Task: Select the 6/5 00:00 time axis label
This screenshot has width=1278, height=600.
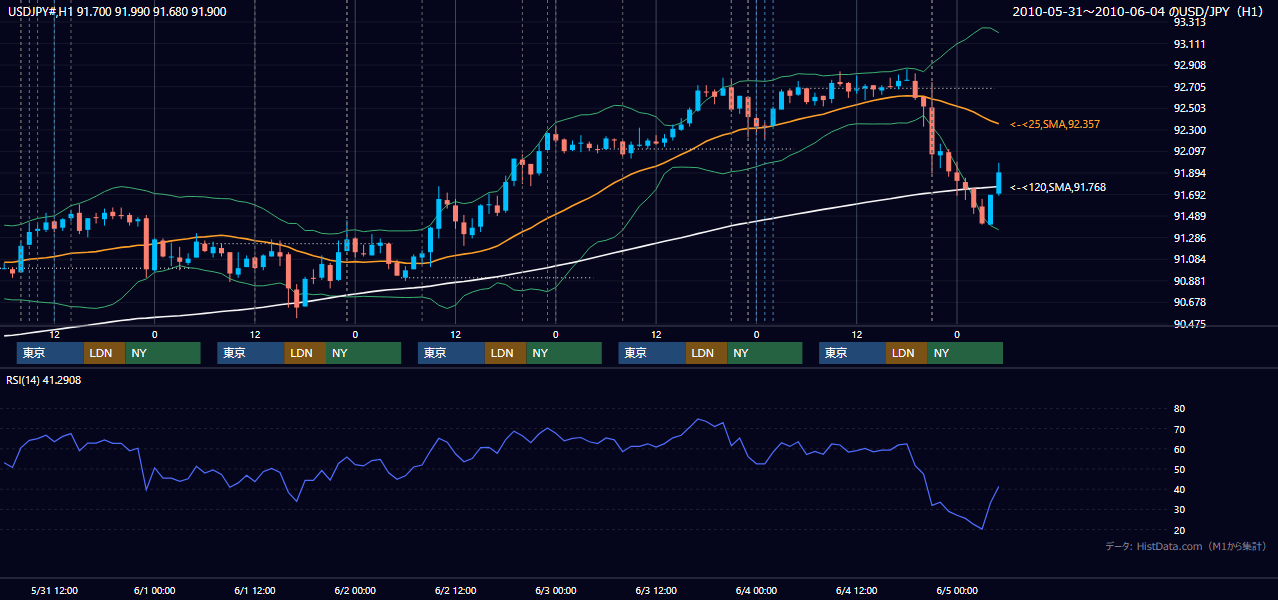Action: (x=957, y=590)
